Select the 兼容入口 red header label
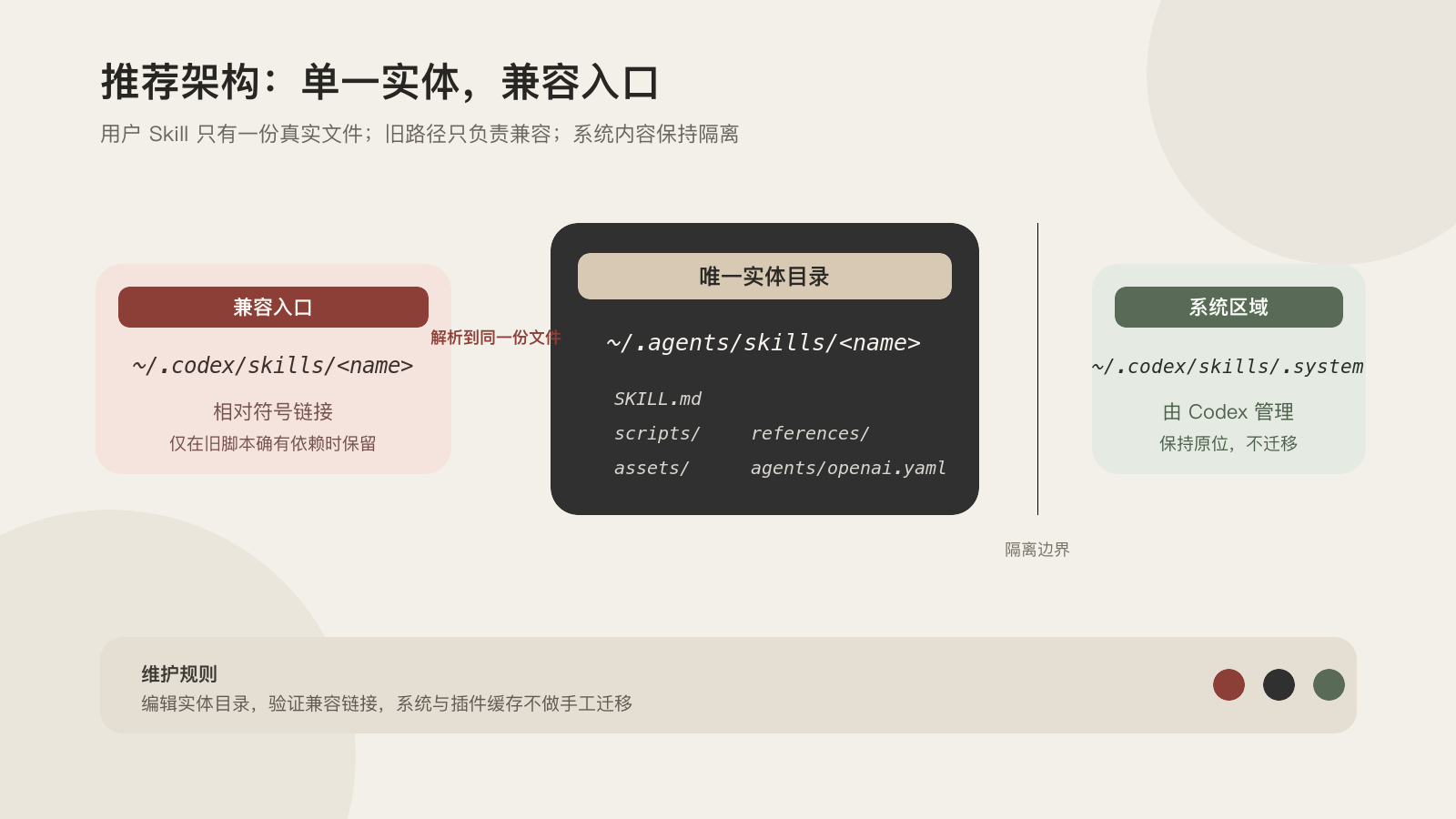Image resolution: width=1456 pixels, height=819 pixels. pos(273,308)
